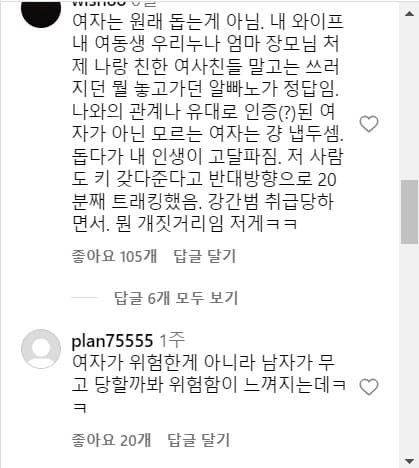Click the comment text starting 여자는 원래
This screenshot has width=419, height=468.
(x=207, y=123)
